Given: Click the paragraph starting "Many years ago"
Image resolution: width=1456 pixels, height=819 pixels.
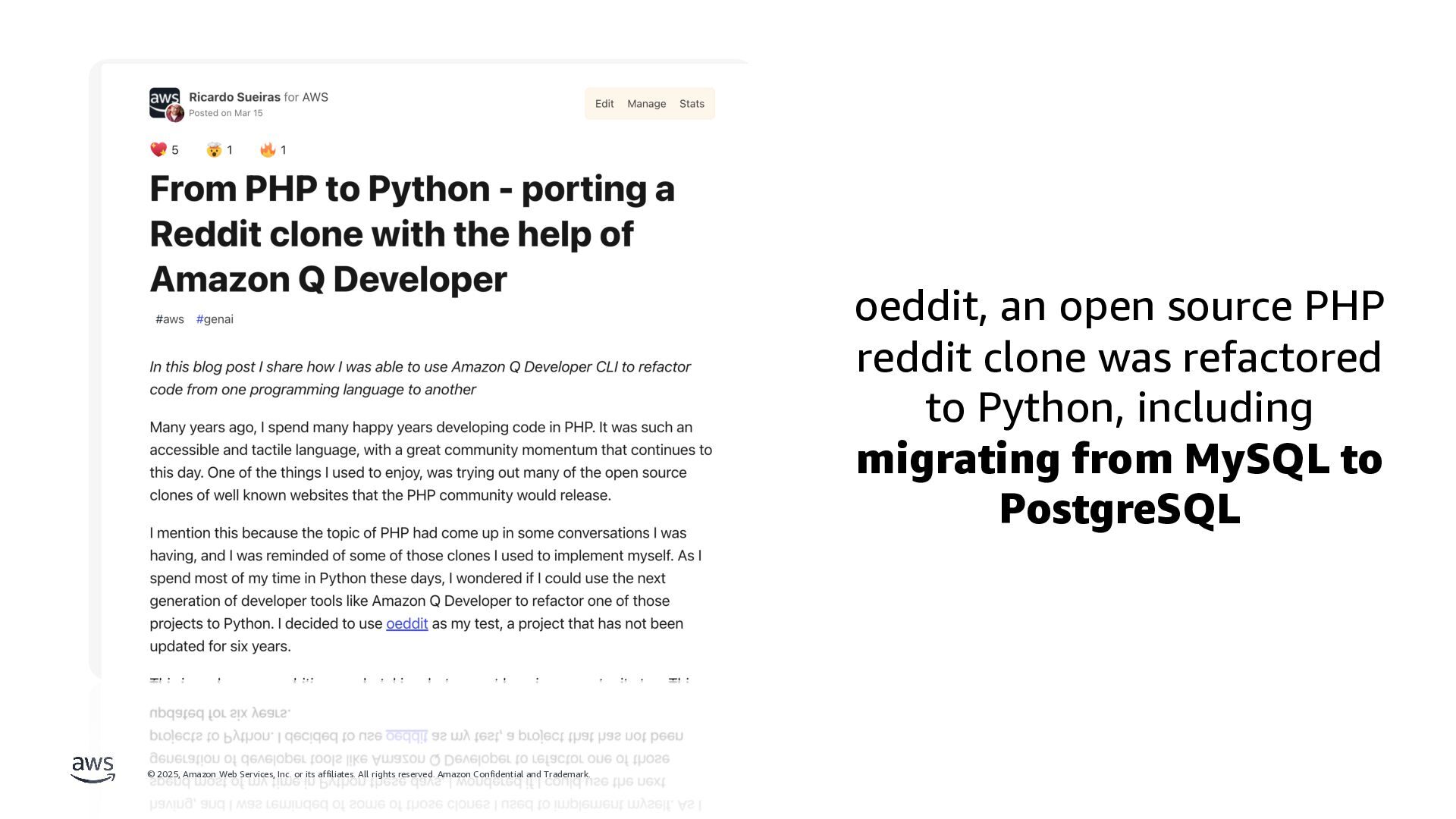Looking at the screenshot, I should [x=430, y=461].
